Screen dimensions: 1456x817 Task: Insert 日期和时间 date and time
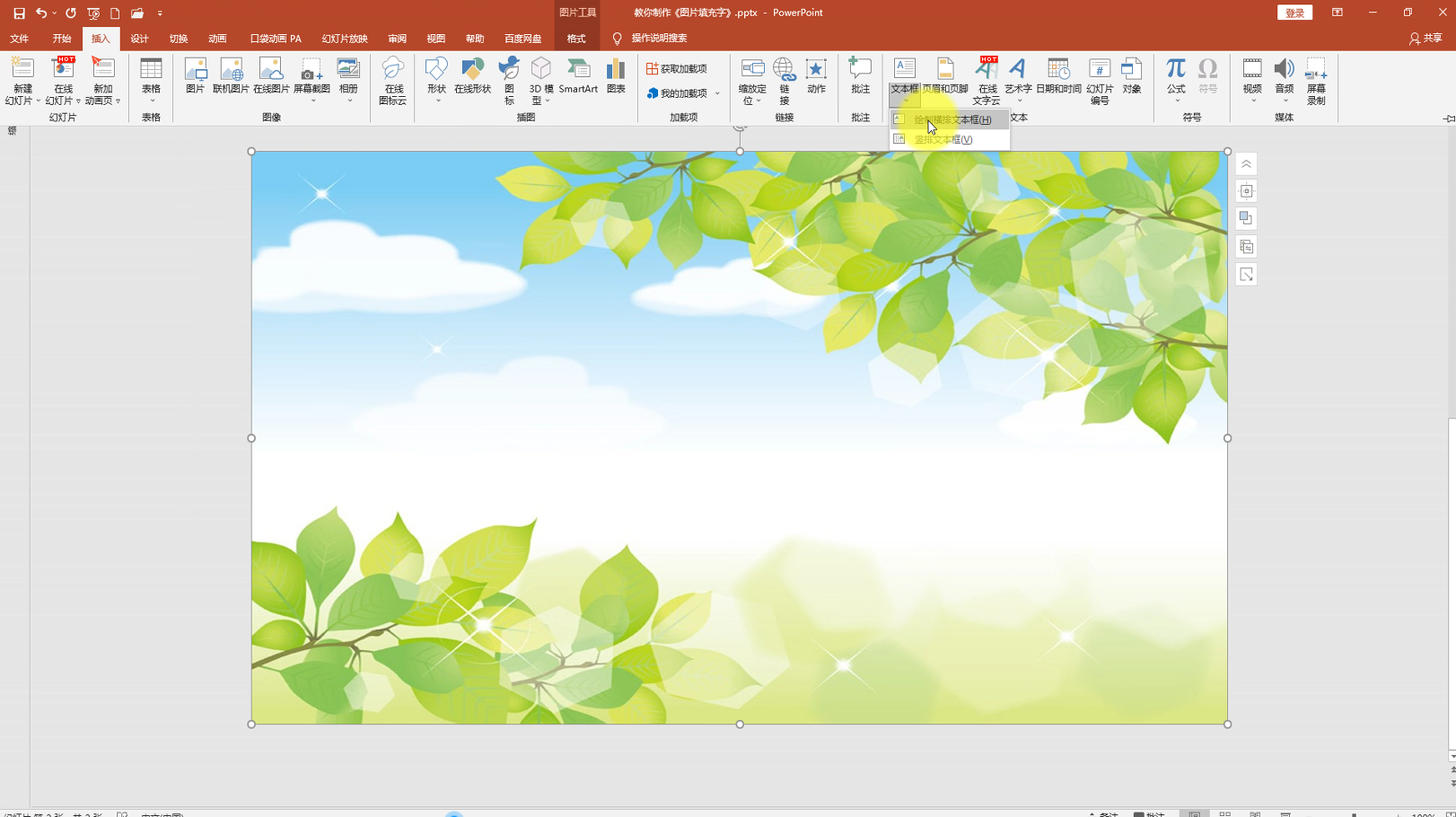[1058, 75]
